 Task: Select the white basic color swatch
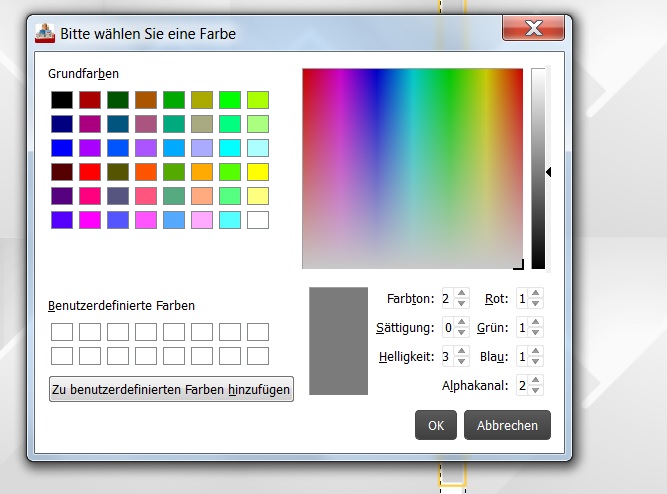pos(258,220)
